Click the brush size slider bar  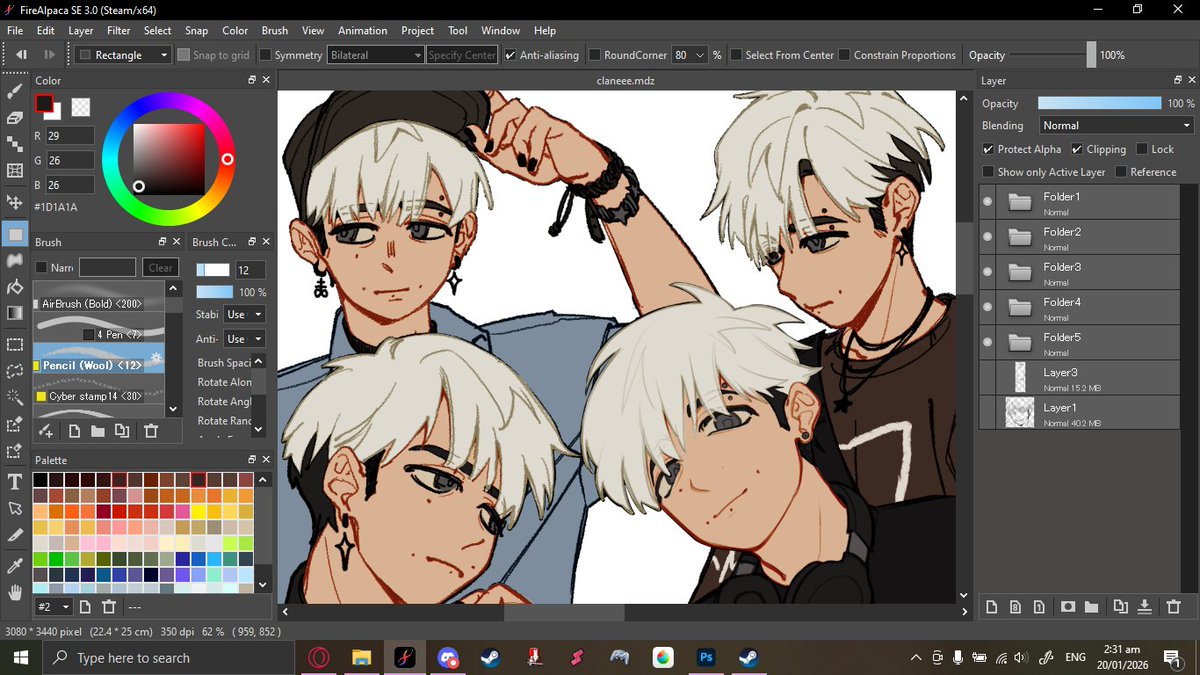tap(213, 270)
